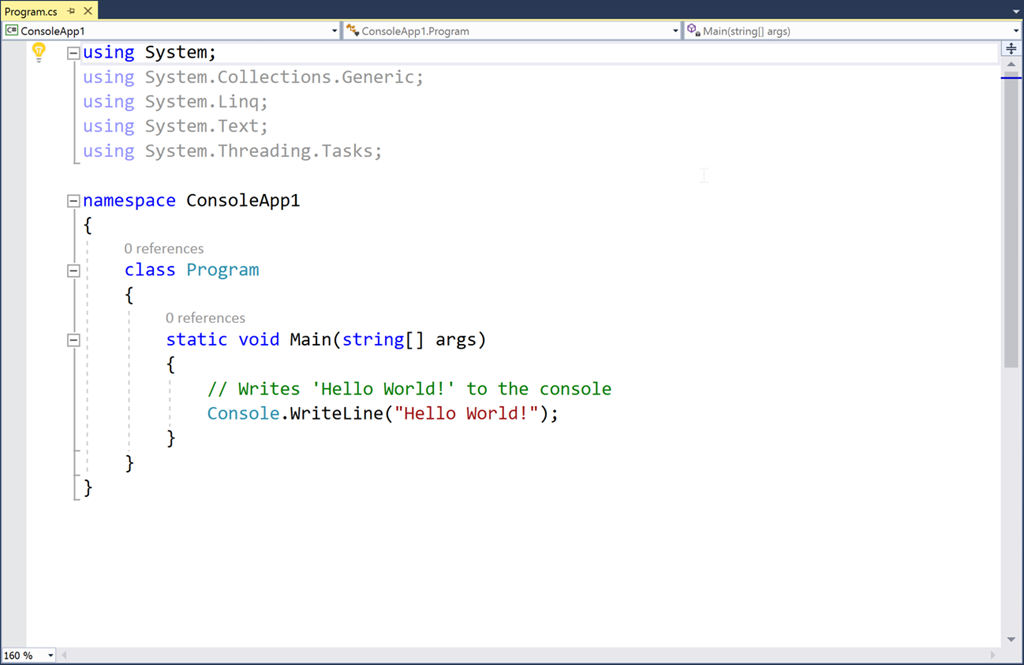Pin the Program.cs tab
1024x665 pixels.
point(72,11)
